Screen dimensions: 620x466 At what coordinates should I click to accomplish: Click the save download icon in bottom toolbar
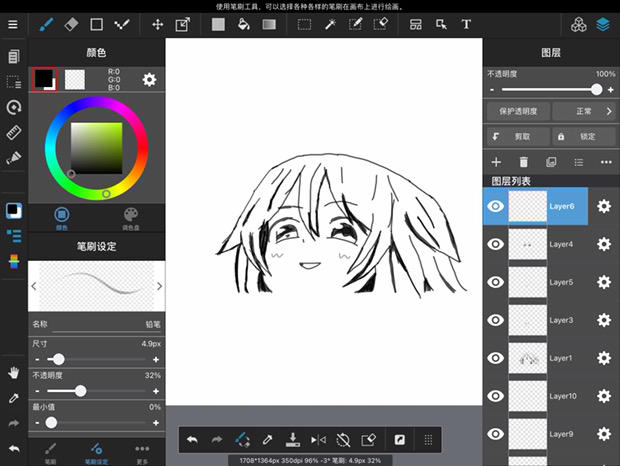tap(293, 440)
